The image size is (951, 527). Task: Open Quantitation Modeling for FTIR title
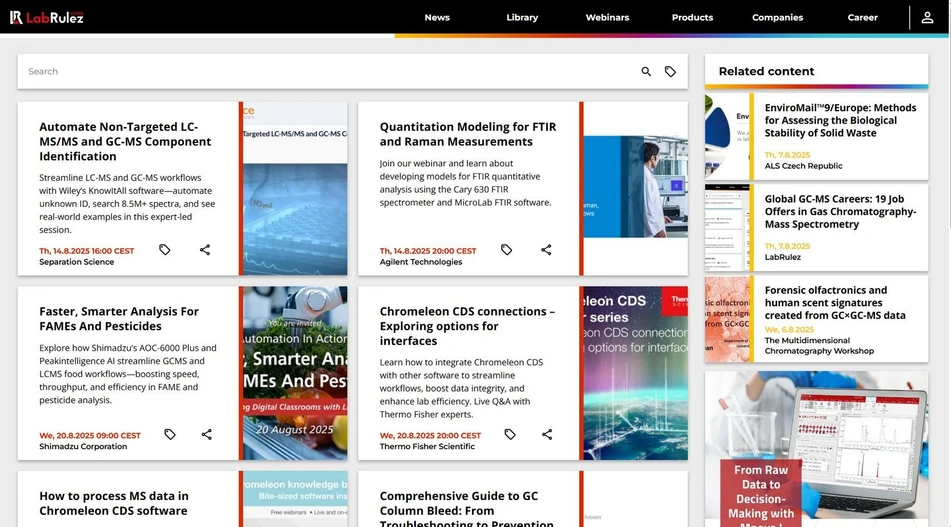(x=468, y=134)
